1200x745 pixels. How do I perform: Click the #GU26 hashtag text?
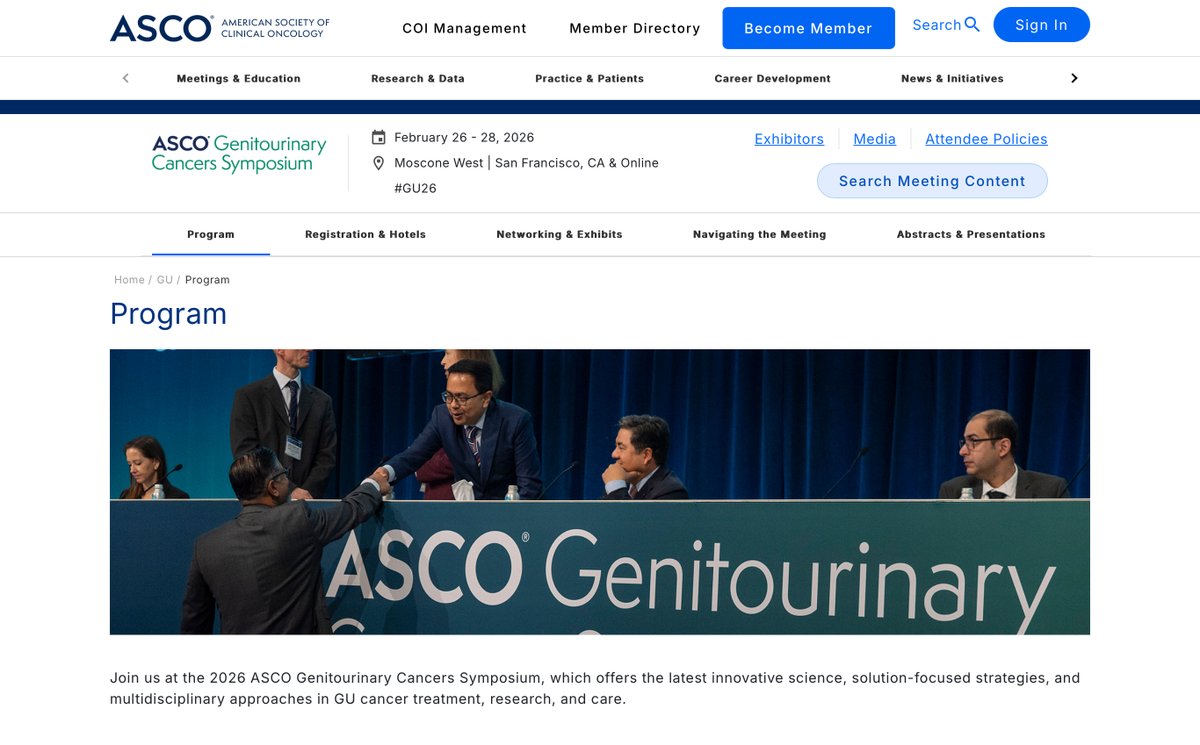click(x=415, y=188)
